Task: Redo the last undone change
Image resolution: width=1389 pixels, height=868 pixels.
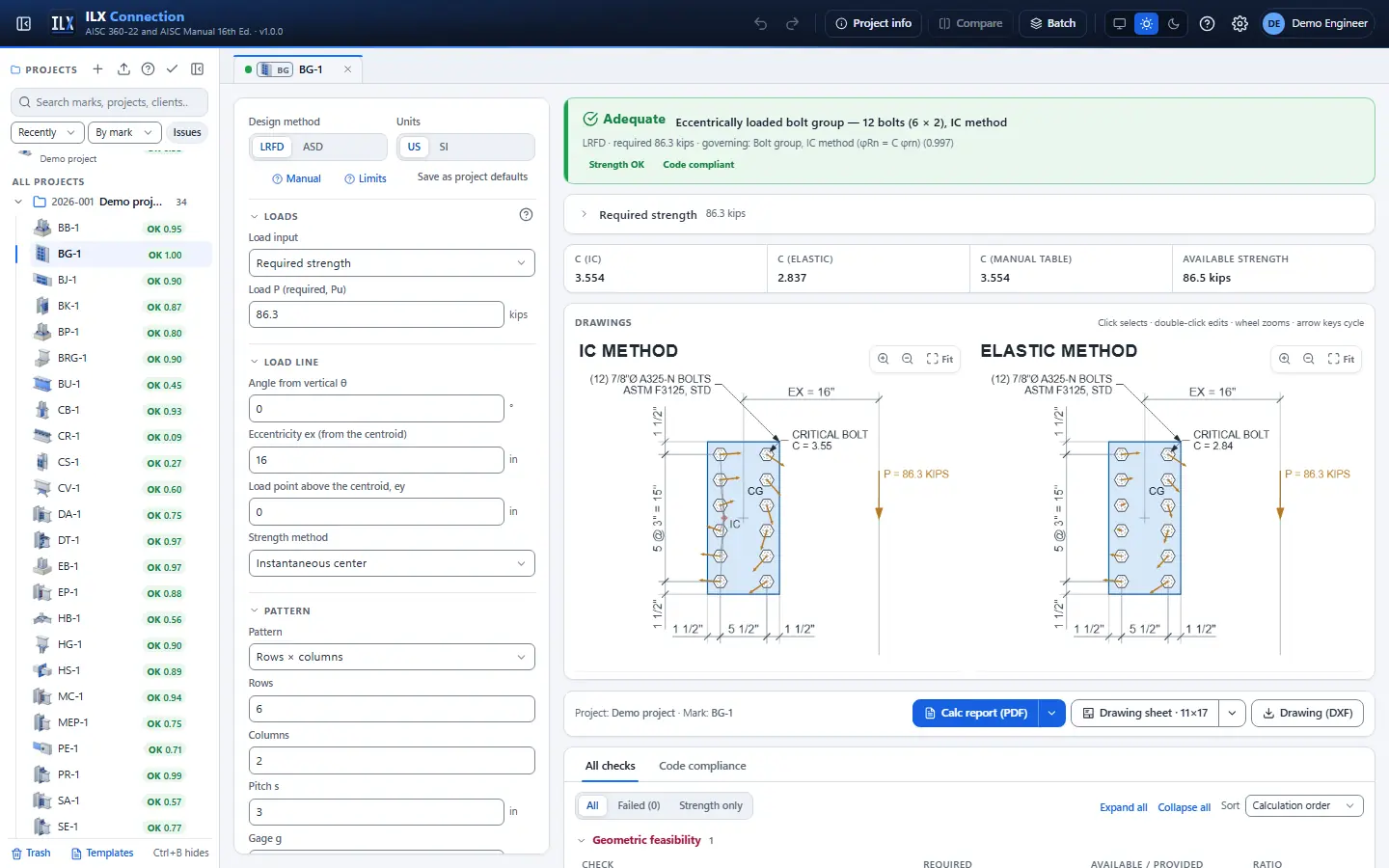Action: tap(793, 23)
